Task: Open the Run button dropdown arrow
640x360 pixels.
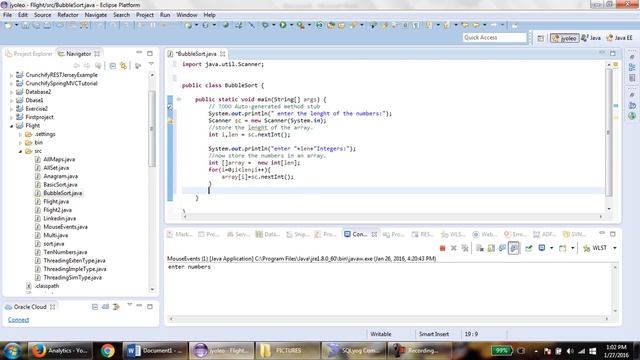Action: [291, 25]
